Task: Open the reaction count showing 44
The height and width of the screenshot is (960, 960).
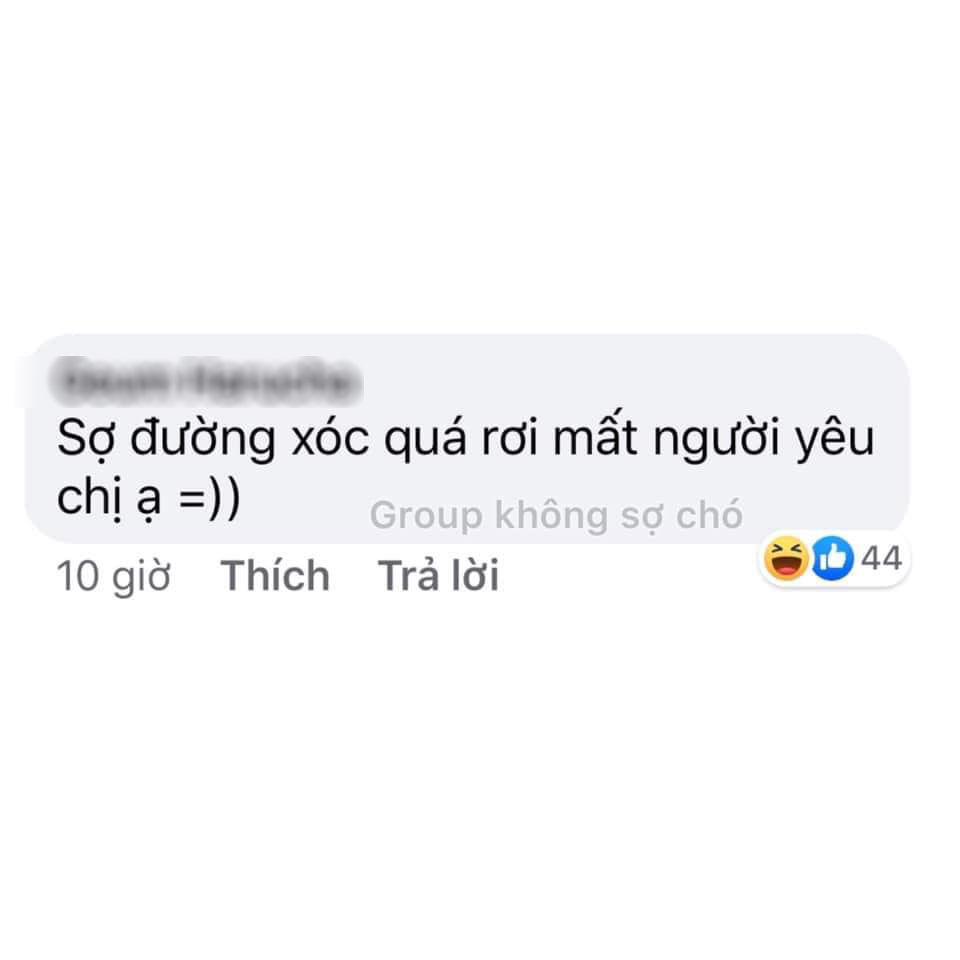Action: pos(881,558)
